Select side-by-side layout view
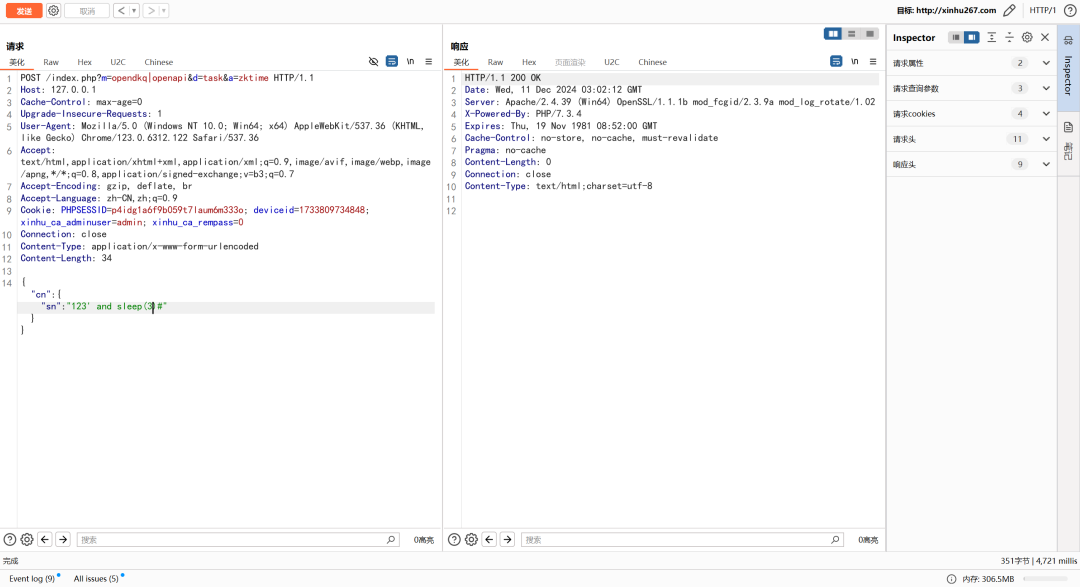Screen dimensions: 1080x587 (x=833, y=34)
